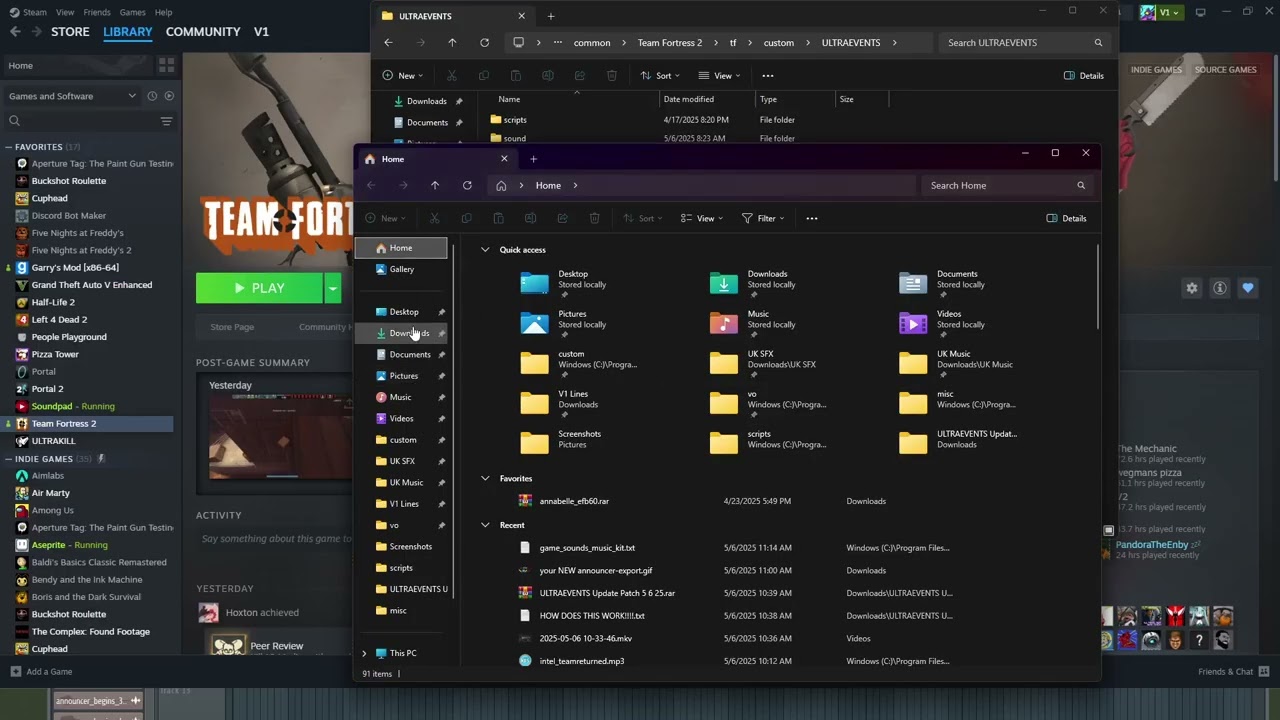Switch to the COMMUNITY tab in Steam
1280x720 pixels.
[x=203, y=32]
